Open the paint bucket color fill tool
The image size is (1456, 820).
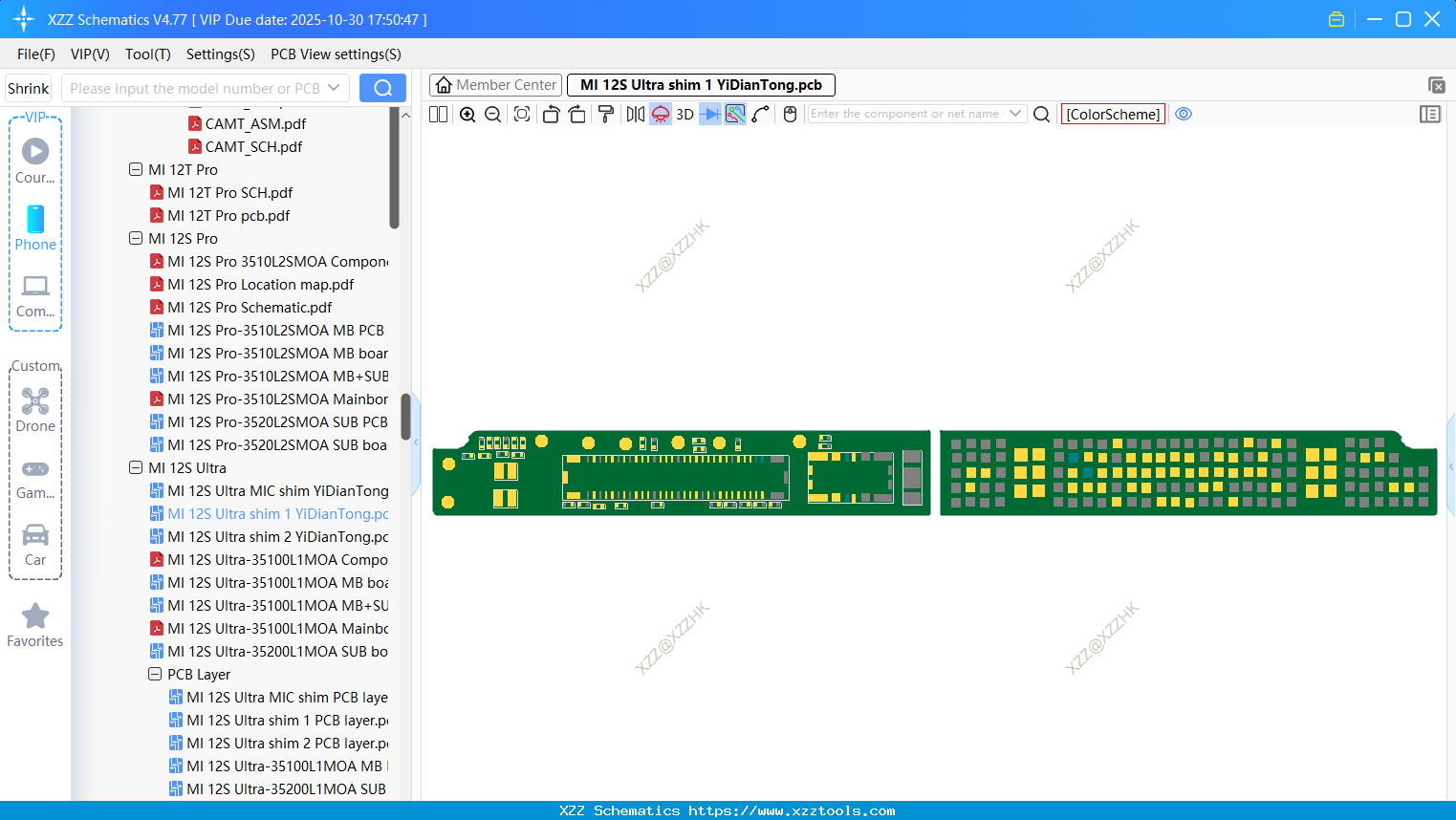point(605,114)
